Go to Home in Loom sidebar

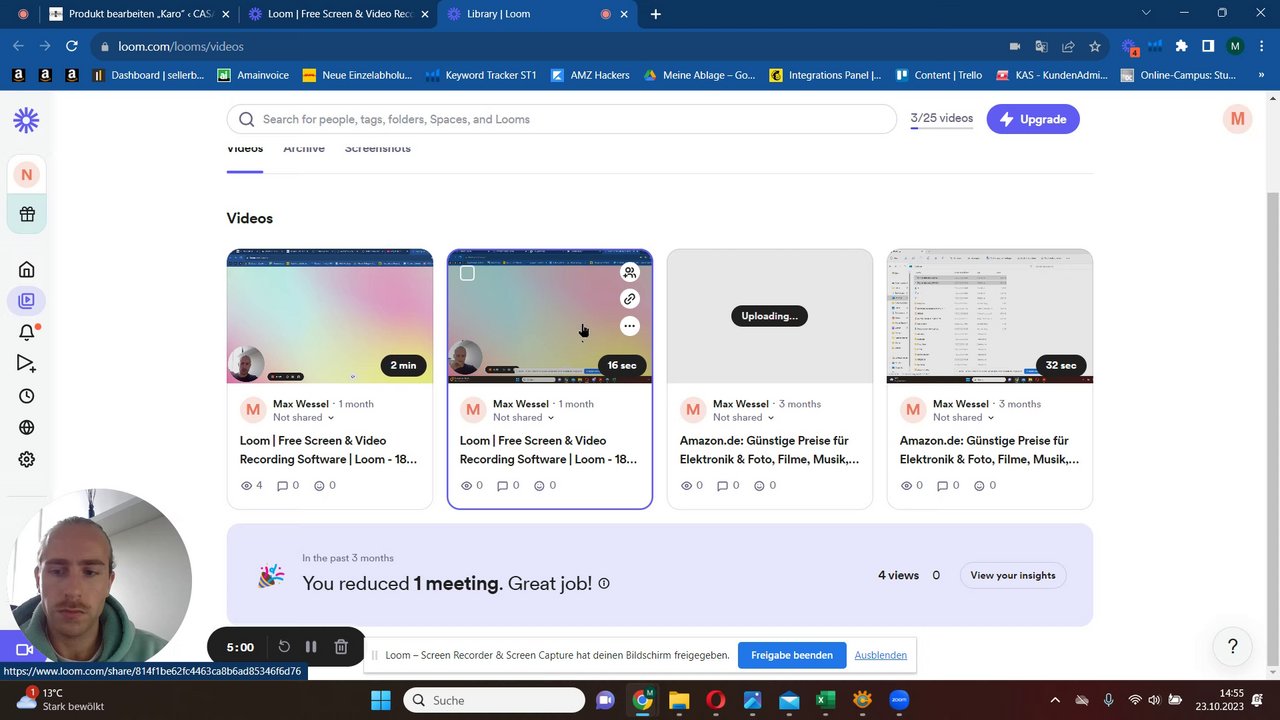coord(27,269)
